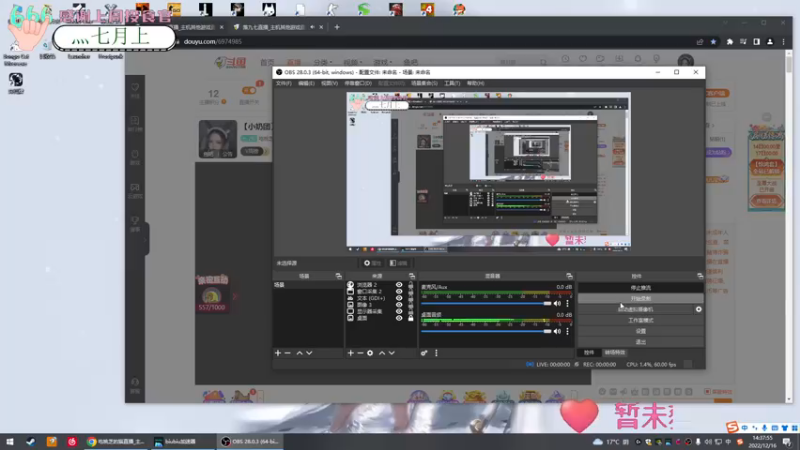Select the 文本 (GDI+) source row
The height and width of the screenshot is (450, 800).
coord(380,298)
